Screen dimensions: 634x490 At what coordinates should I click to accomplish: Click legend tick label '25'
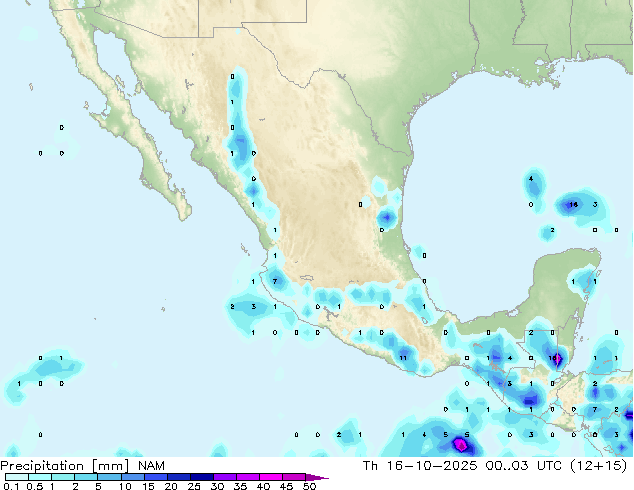194,486
